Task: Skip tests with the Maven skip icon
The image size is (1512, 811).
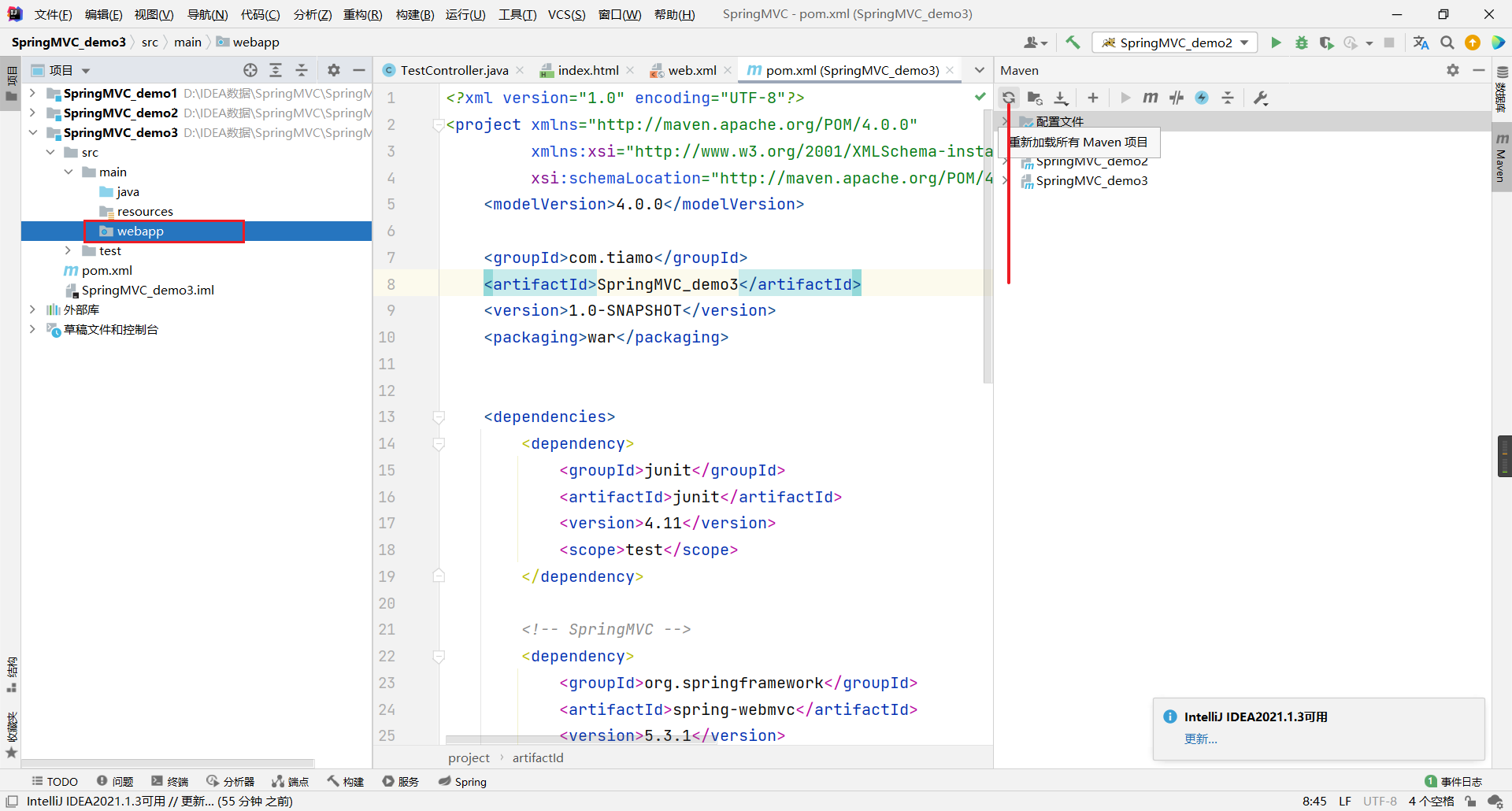Action: pyautogui.click(x=1176, y=98)
